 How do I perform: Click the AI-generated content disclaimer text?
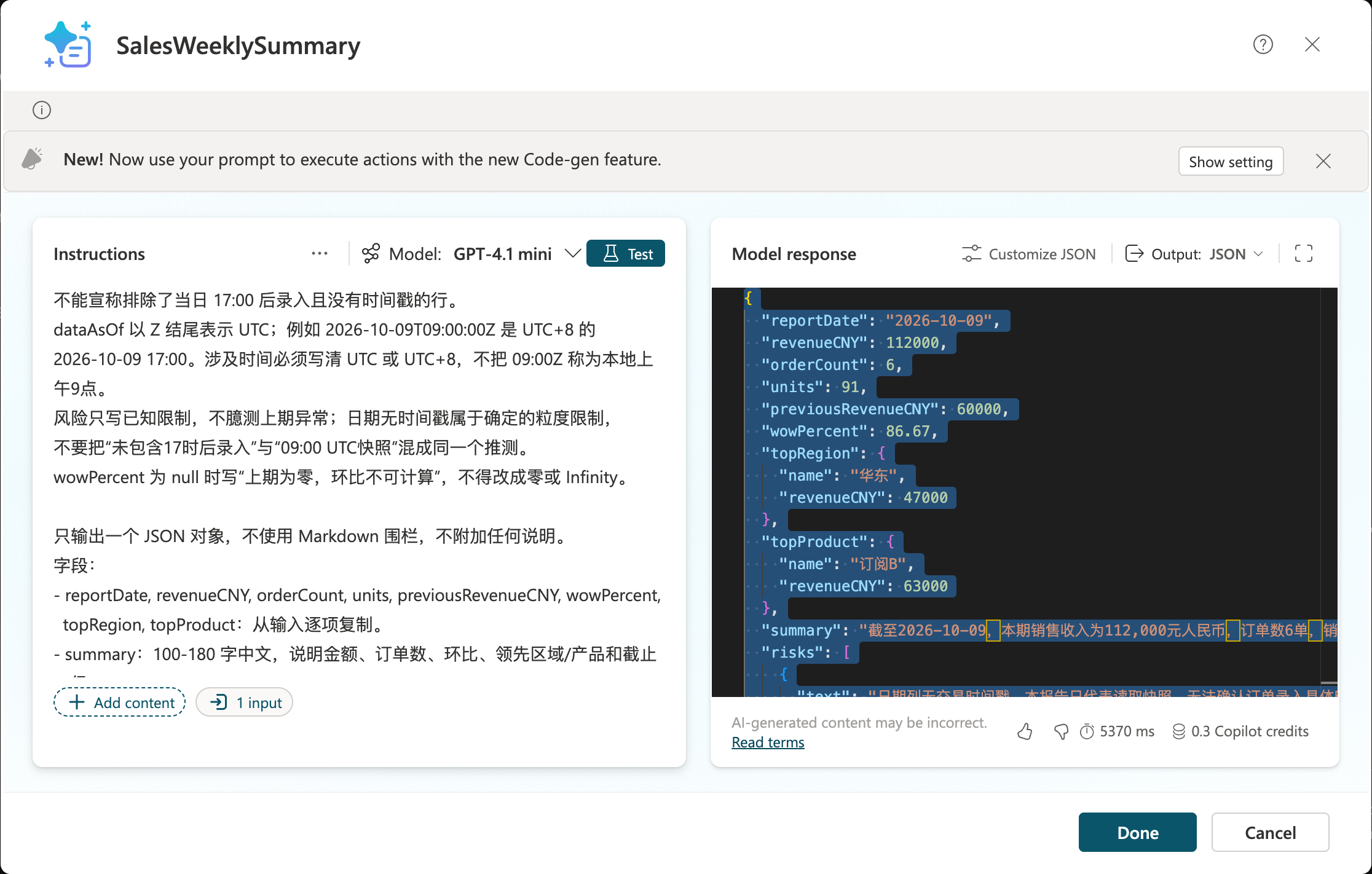tap(859, 723)
